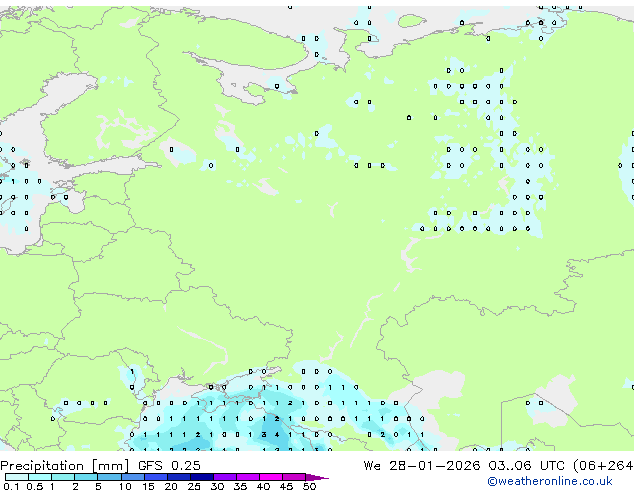
Task: Click the 1–2 mm legend color swatch
Action: [x=63, y=477]
